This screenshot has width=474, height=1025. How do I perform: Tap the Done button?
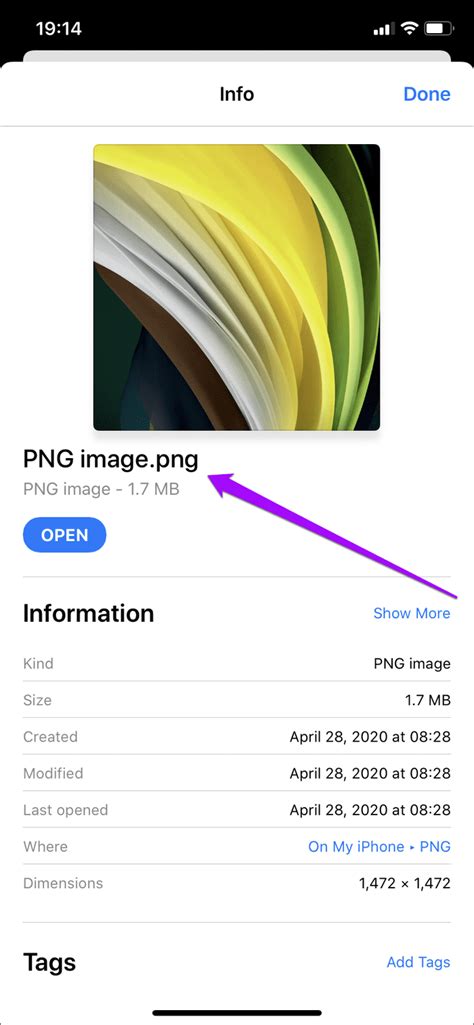426,94
